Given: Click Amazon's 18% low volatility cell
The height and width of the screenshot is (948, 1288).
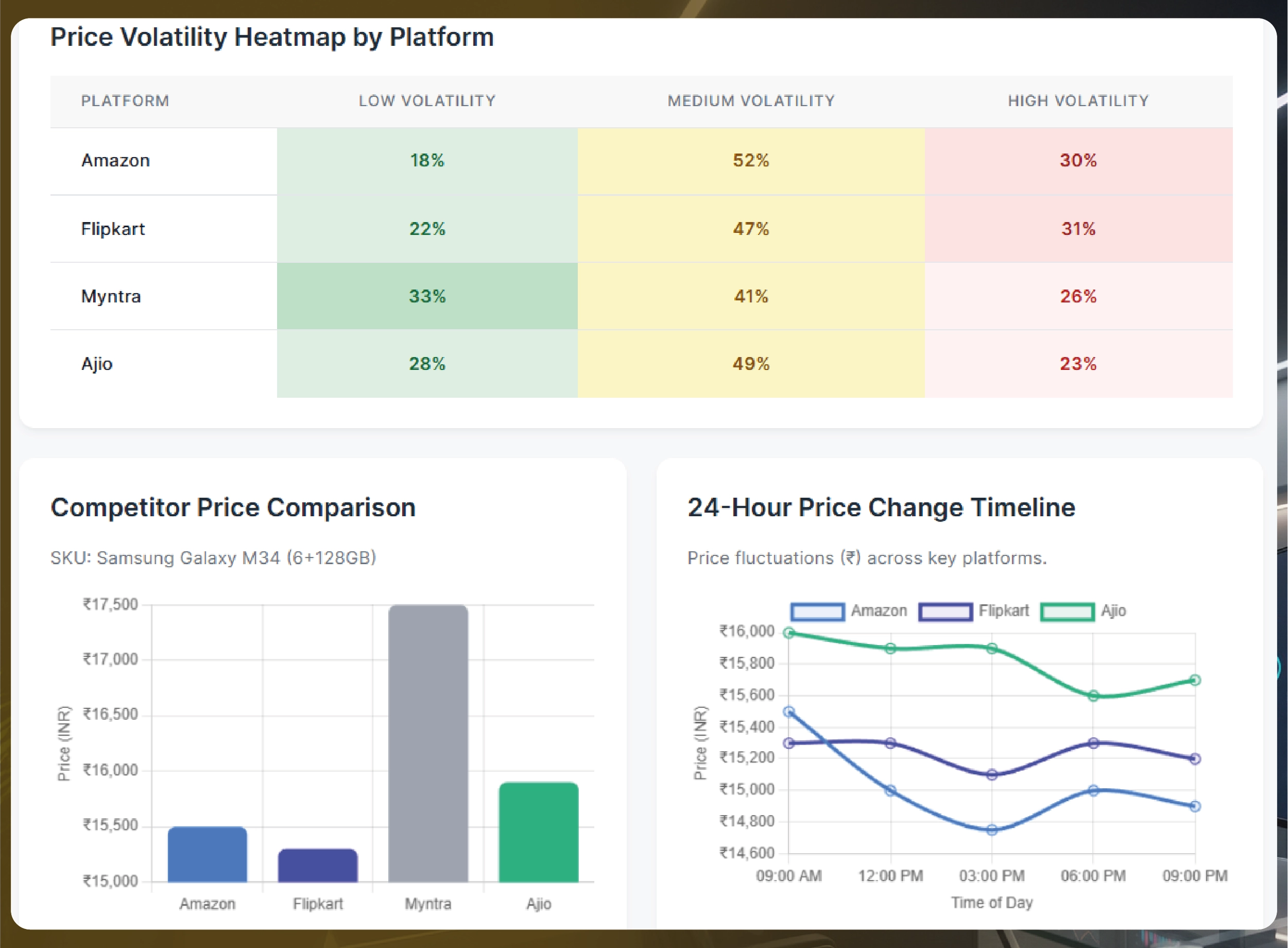Looking at the screenshot, I should (426, 161).
